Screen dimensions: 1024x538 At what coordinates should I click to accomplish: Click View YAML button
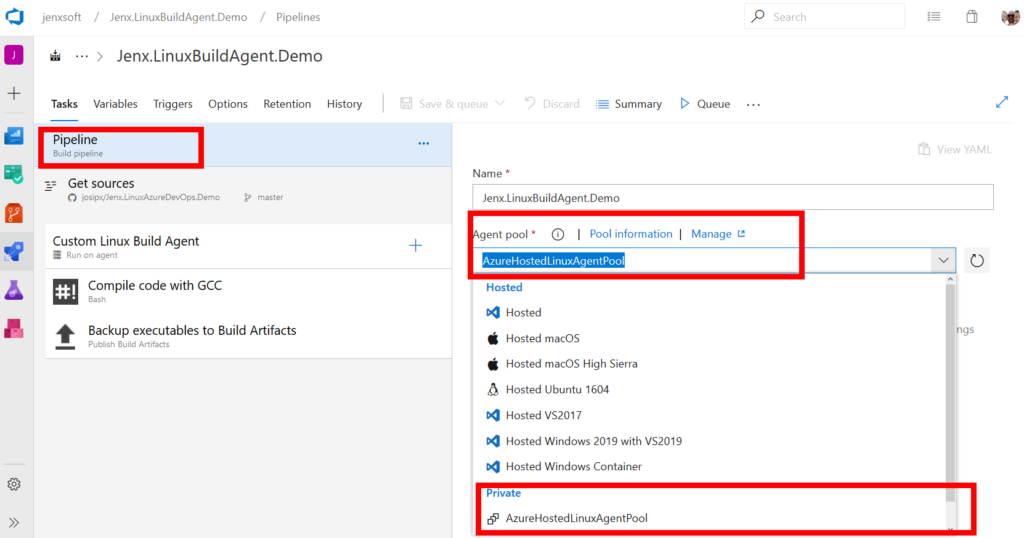pos(955,150)
